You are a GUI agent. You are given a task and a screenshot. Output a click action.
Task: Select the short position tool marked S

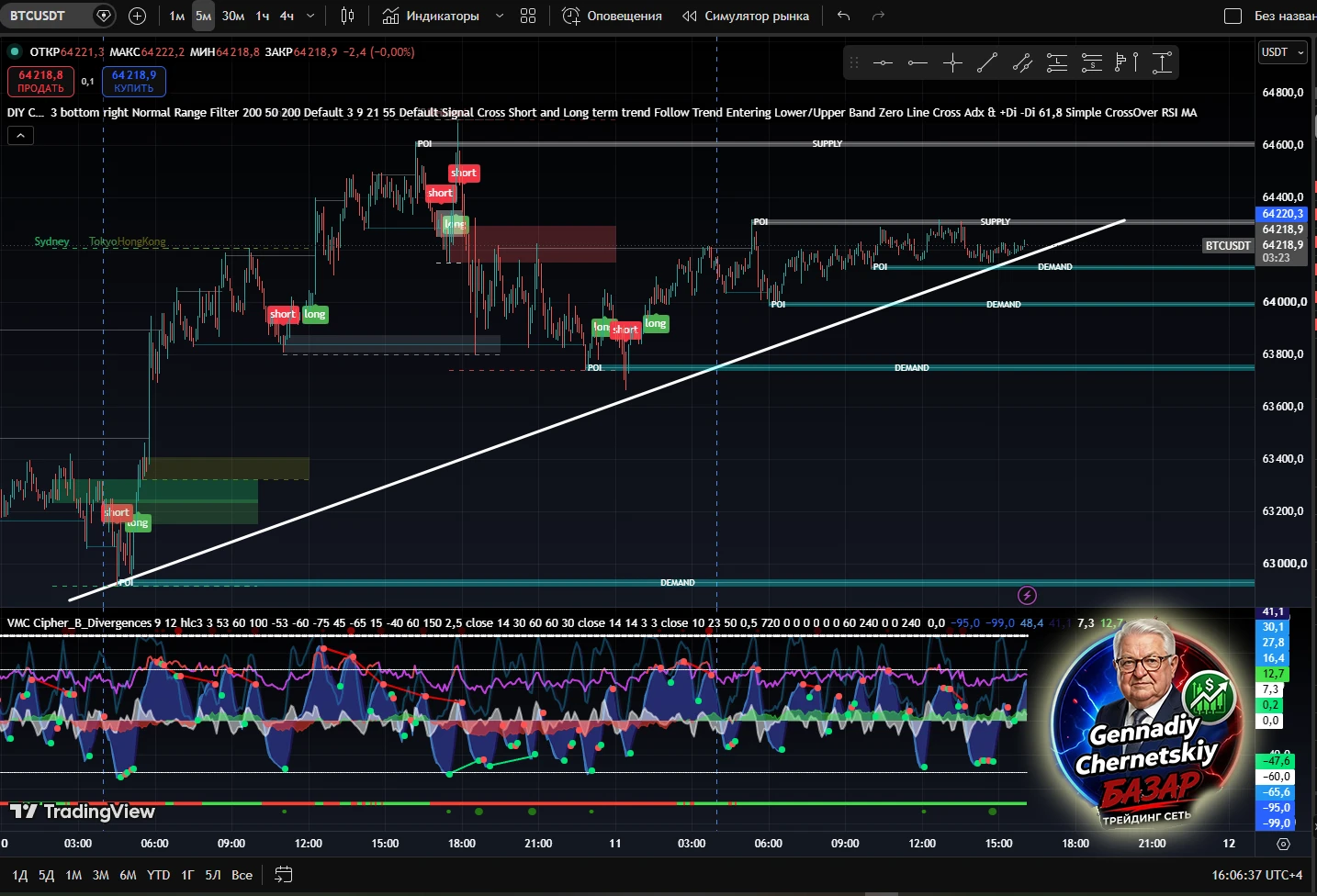(x=1092, y=62)
